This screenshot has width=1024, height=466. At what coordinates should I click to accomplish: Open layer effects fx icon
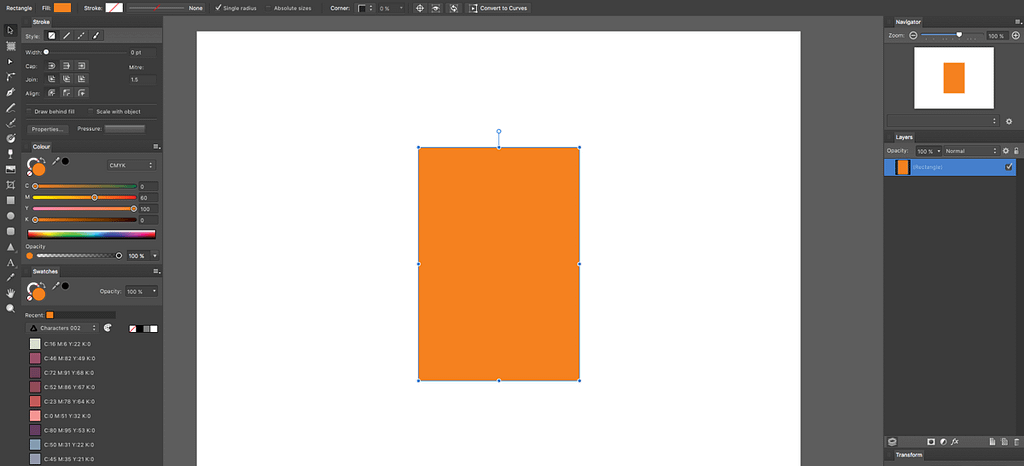coord(956,441)
